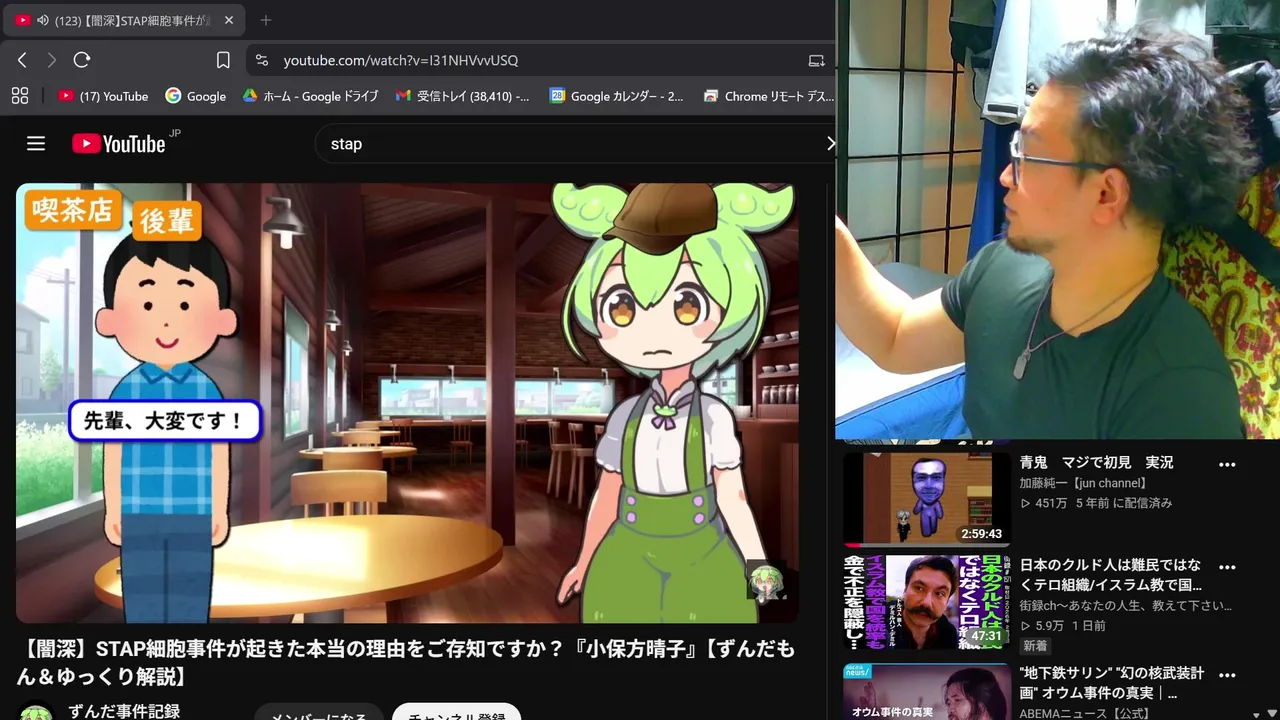The height and width of the screenshot is (720, 1280).
Task: Click the ずんだ事件記録 channel avatar
Action: pyautogui.click(x=36, y=713)
